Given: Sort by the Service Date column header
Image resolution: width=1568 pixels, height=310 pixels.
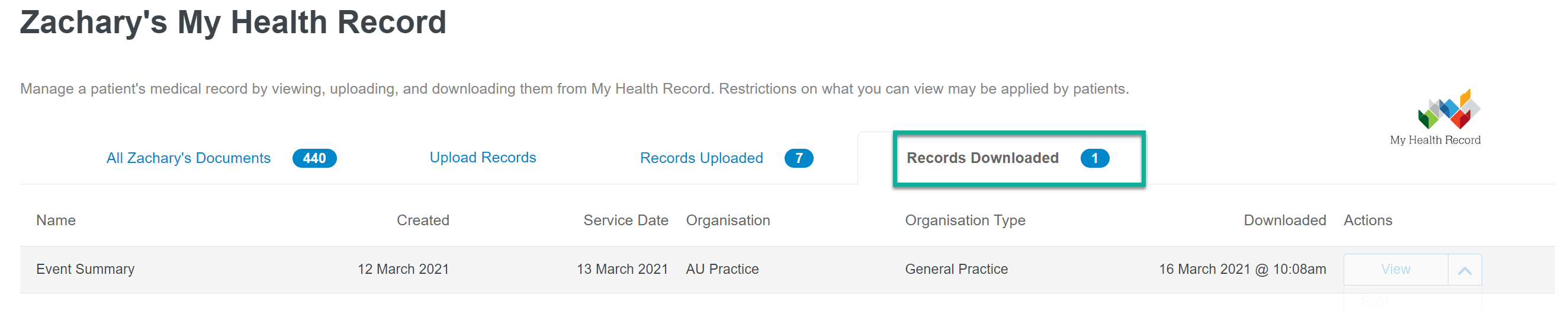Looking at the screenshot, I should pos(626,220).
